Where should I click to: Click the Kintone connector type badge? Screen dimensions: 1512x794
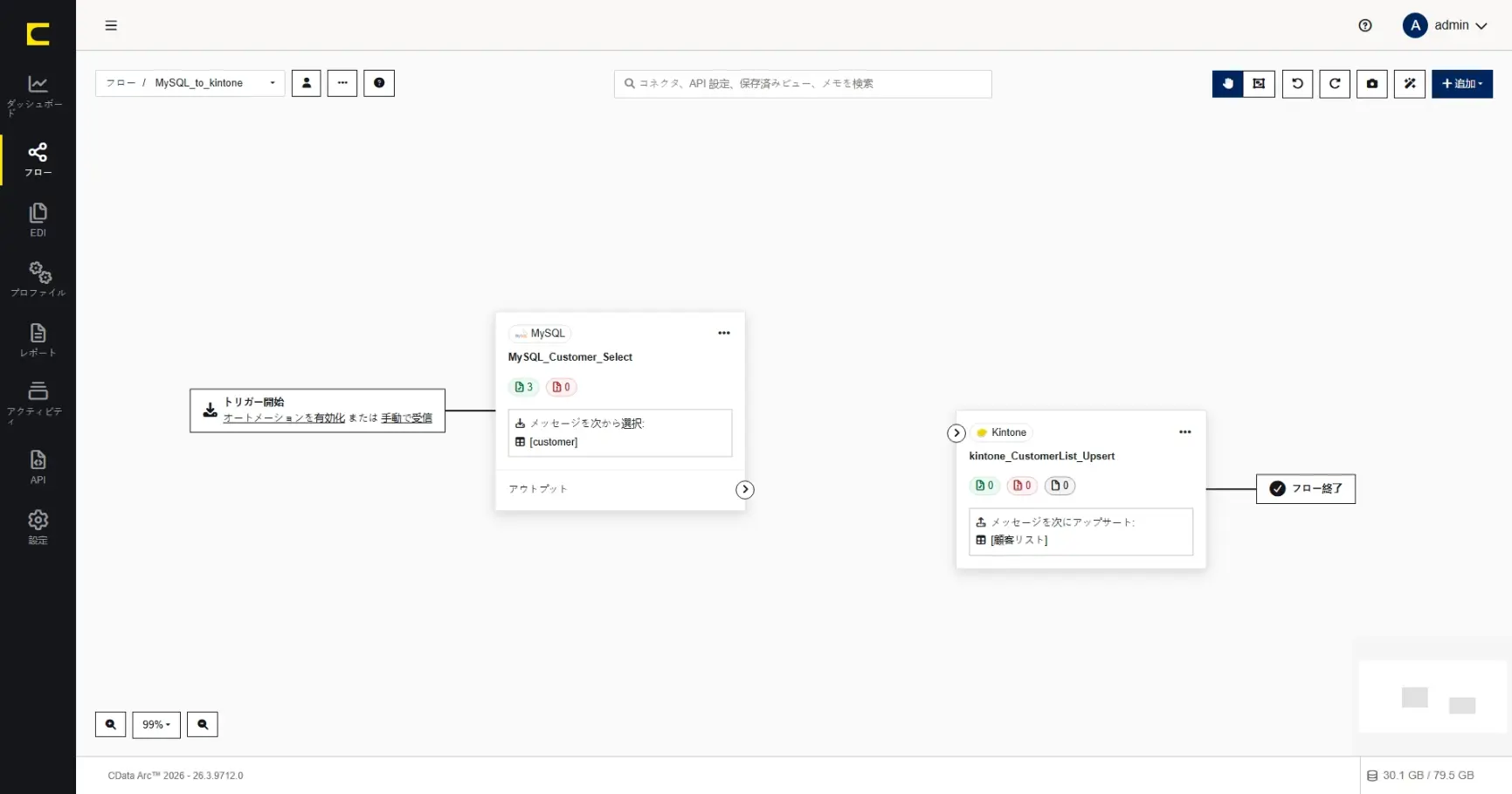(1001, 432)
